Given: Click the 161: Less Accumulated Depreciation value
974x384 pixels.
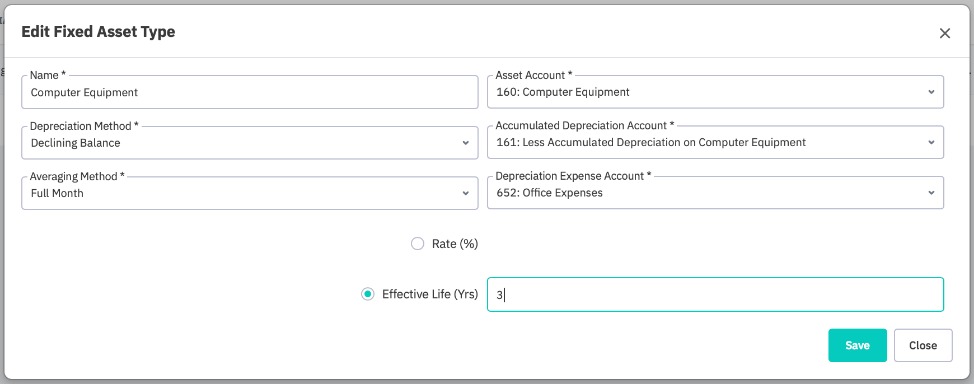Looking at the screenshot, I should 651,142.
